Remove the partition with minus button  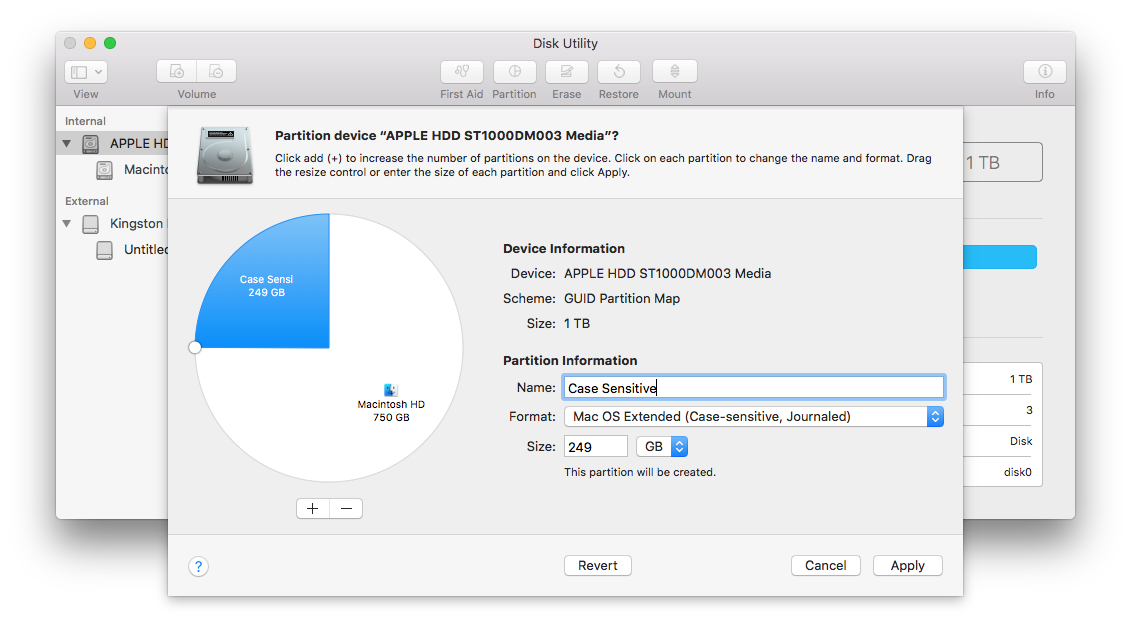[346, 509]
